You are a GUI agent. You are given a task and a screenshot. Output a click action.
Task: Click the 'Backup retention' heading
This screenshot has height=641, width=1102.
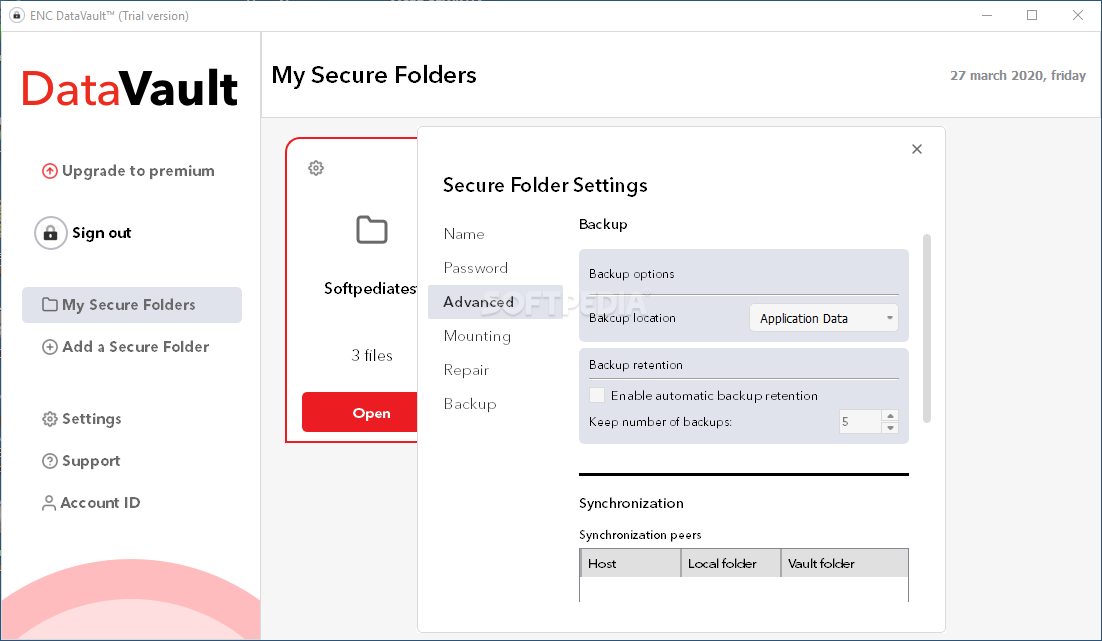[636, 365]
